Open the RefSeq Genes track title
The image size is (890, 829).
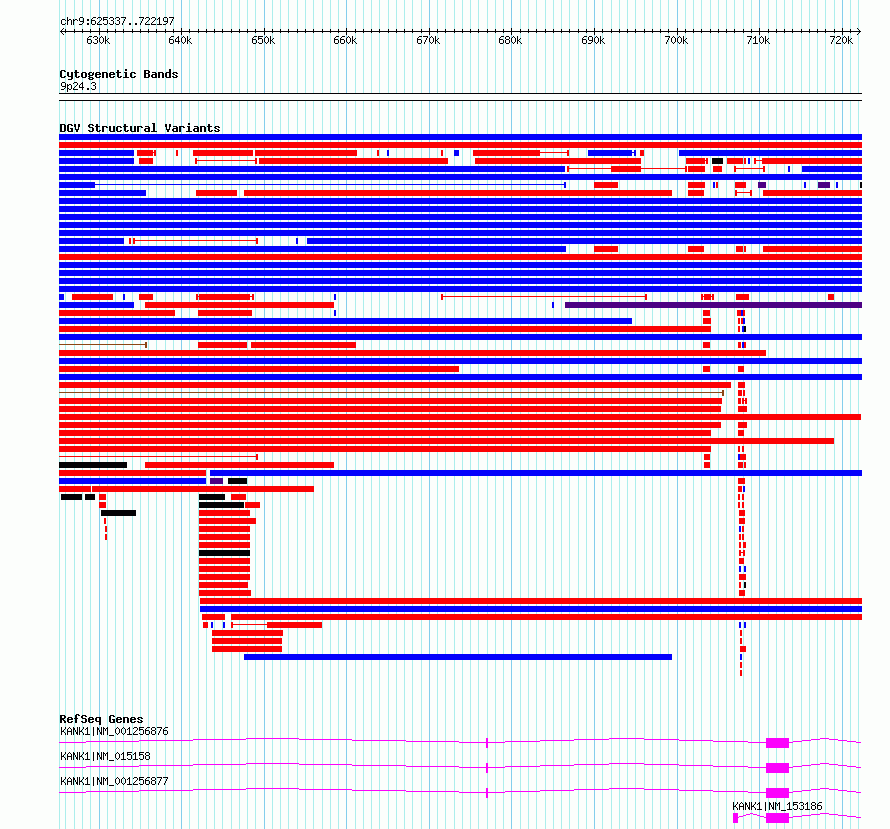[x=101, y=719]
